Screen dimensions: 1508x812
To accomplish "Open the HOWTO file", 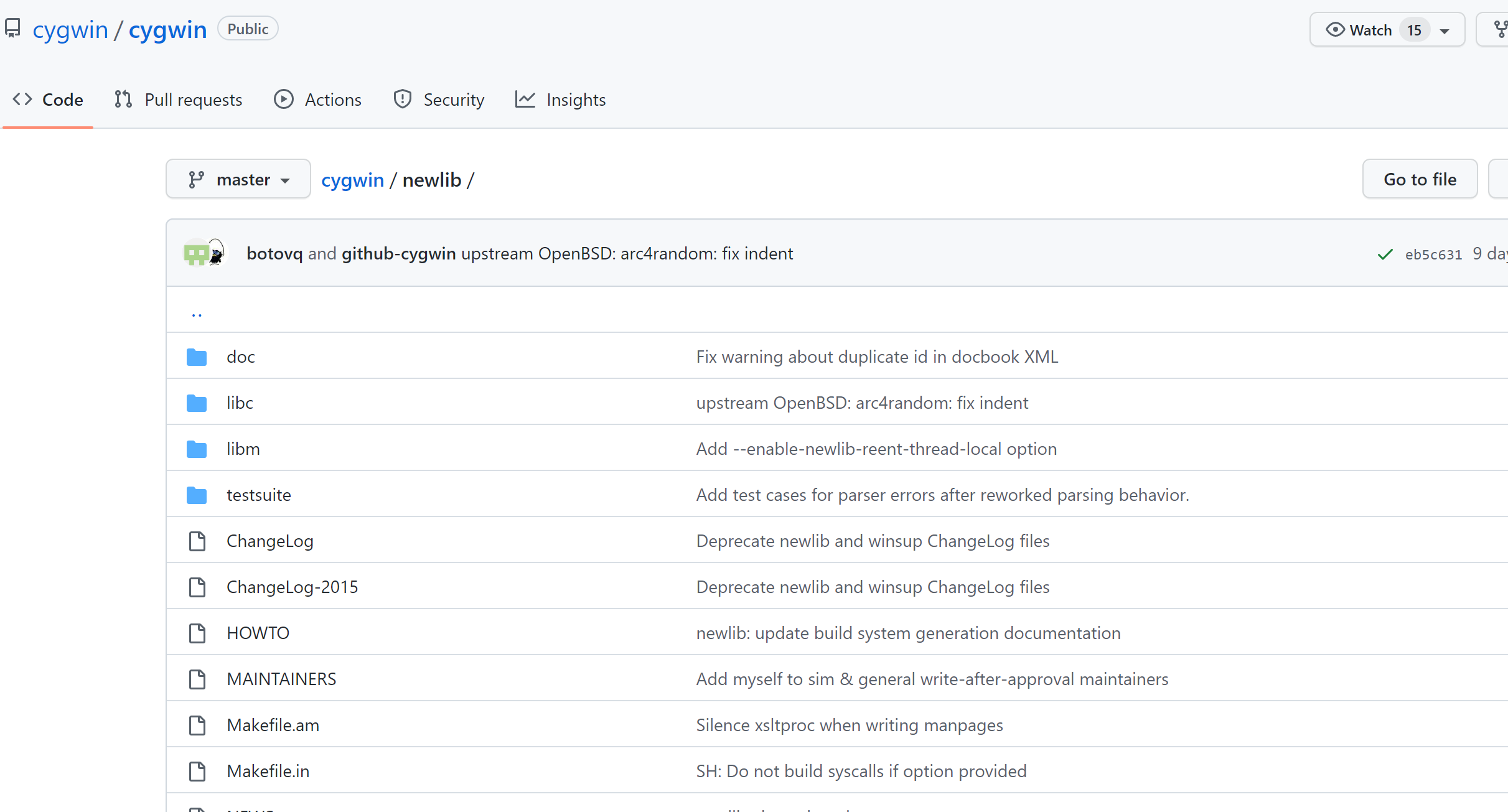I will tap(258, 633).
